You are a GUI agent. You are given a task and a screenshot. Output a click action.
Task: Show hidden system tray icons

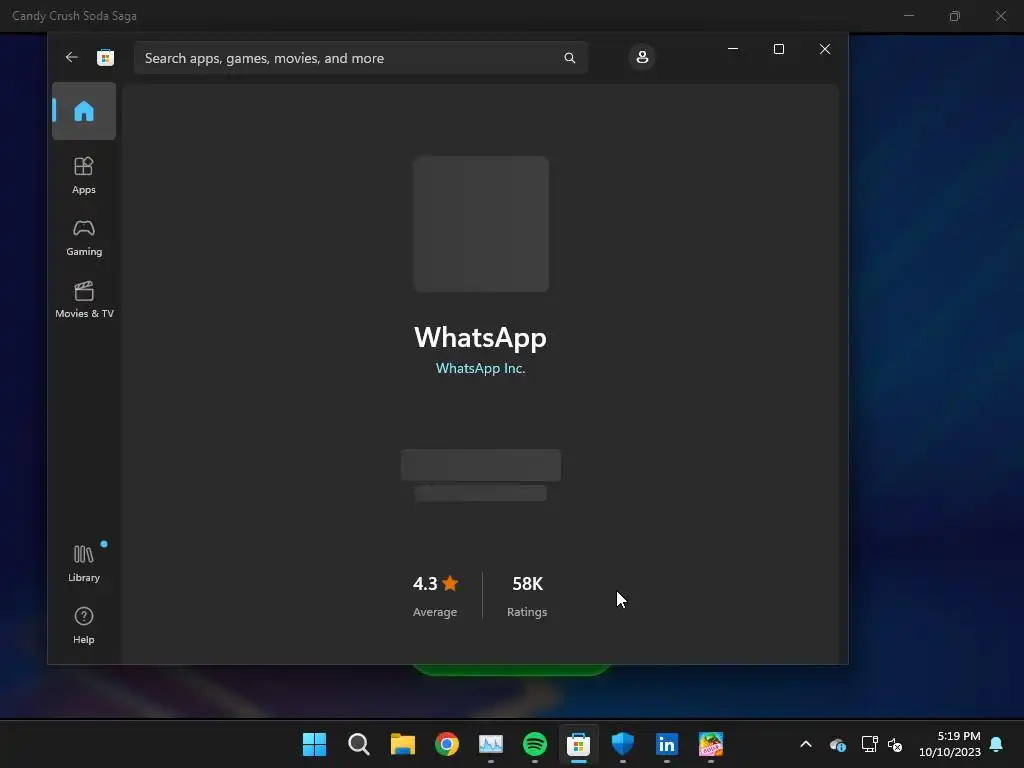pyautogui.click(x=806, y=744)
